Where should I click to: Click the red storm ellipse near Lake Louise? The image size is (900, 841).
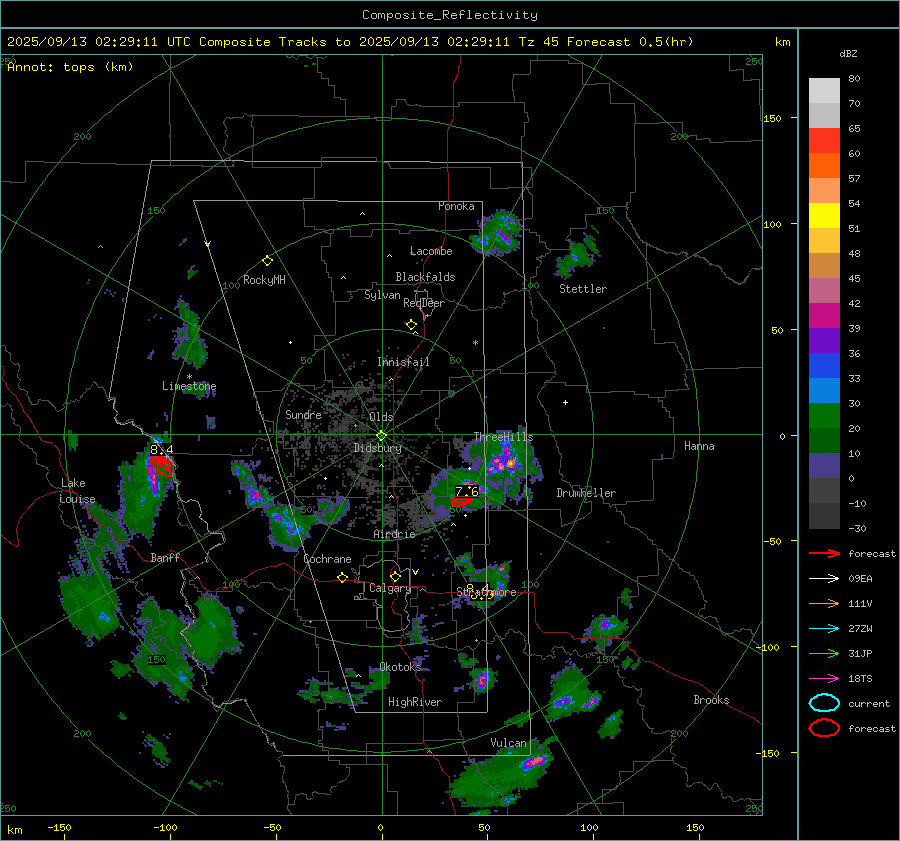click(x=161, y=466)
